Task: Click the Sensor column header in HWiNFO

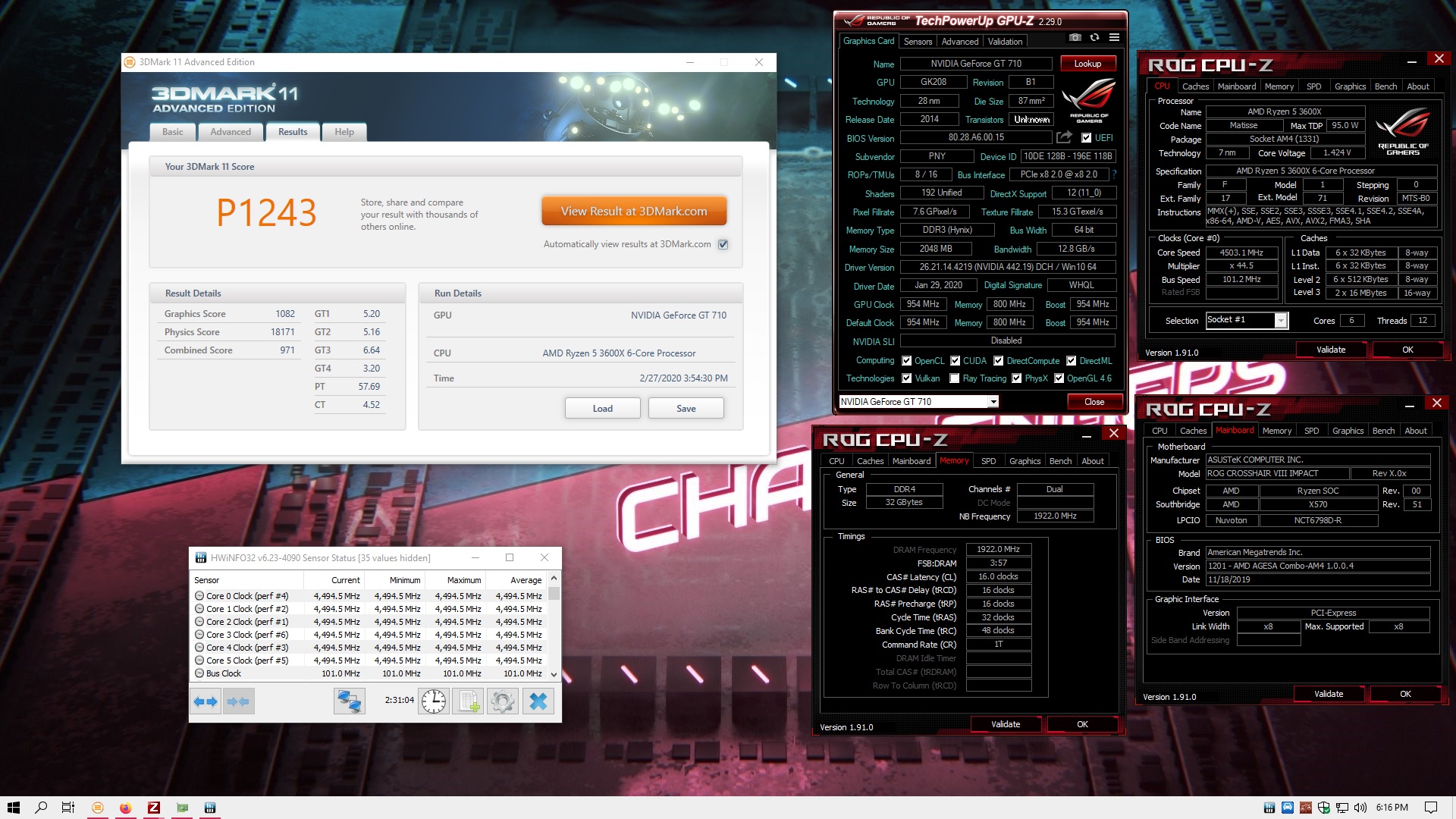Action: click(x=246, y=580)
